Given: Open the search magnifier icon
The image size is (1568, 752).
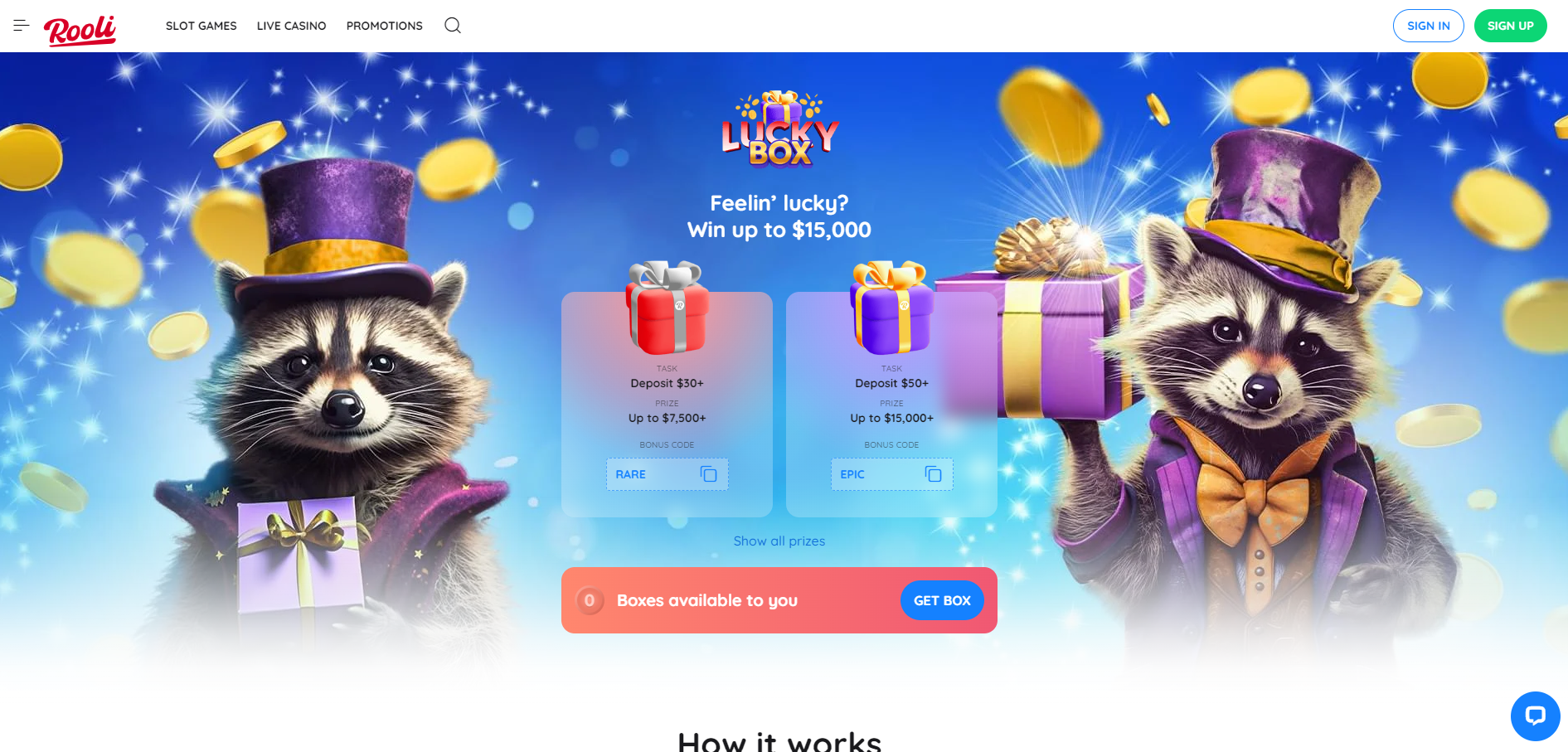Looking at the screenshot, I should coord(452,26).
